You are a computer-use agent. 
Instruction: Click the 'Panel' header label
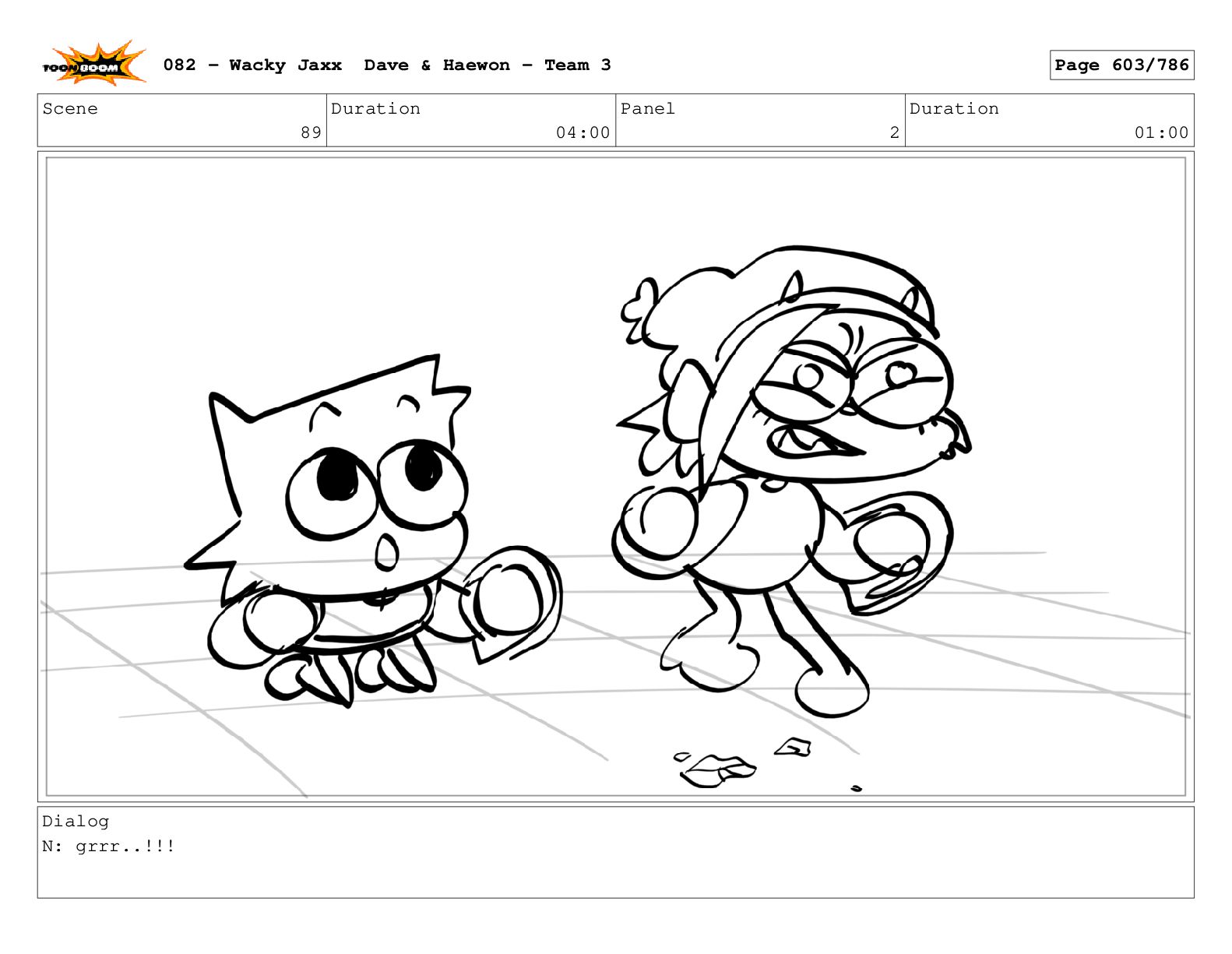(647, 109)
